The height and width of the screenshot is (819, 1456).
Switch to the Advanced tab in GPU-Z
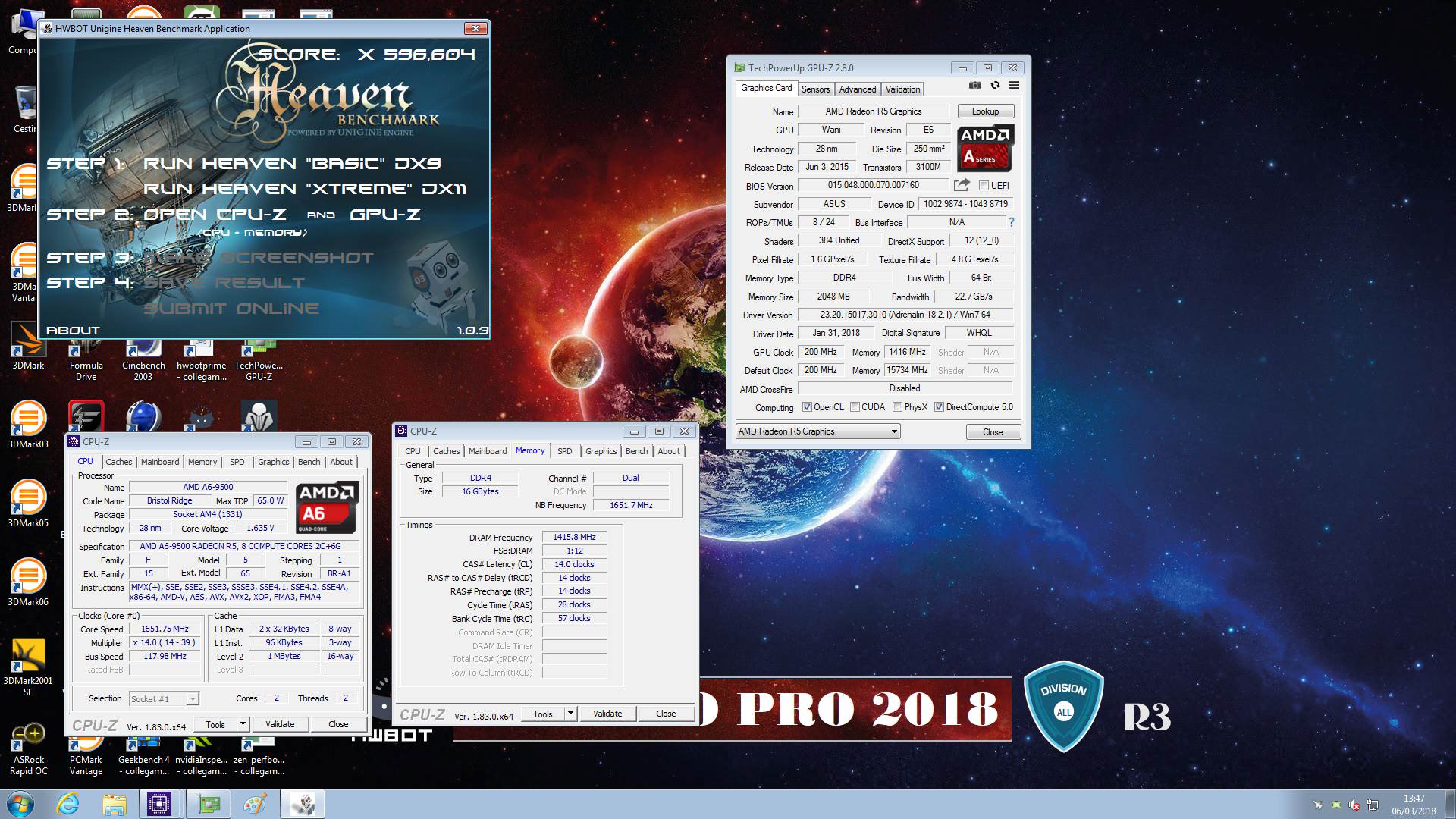point(858,89)
